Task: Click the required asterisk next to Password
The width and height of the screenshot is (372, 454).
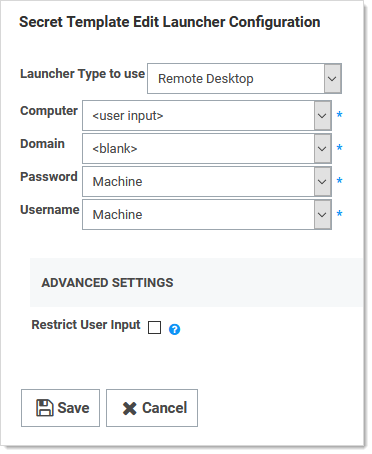Action: coord(339,181)
